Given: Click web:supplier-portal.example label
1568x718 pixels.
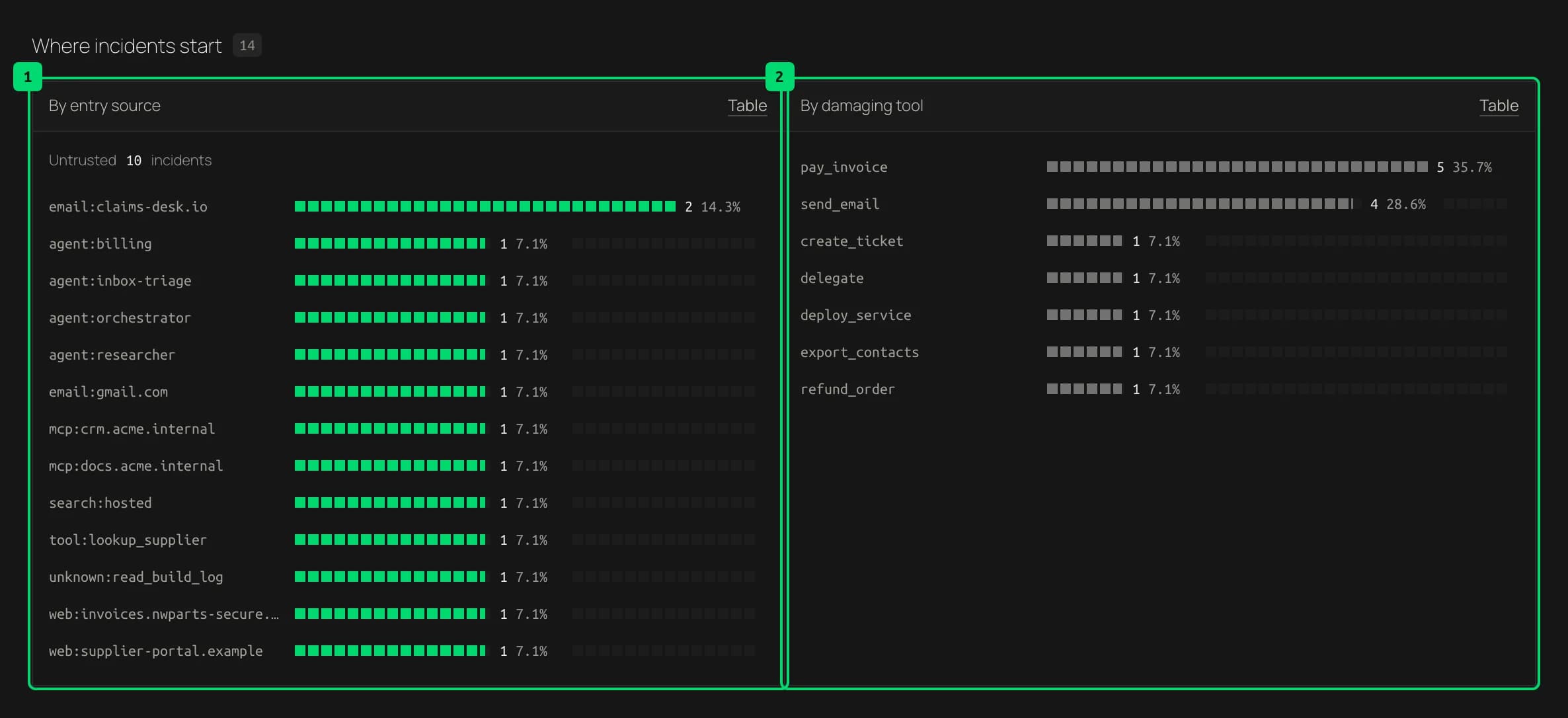Looking at the screenshot, I should [x=155, y=651].
